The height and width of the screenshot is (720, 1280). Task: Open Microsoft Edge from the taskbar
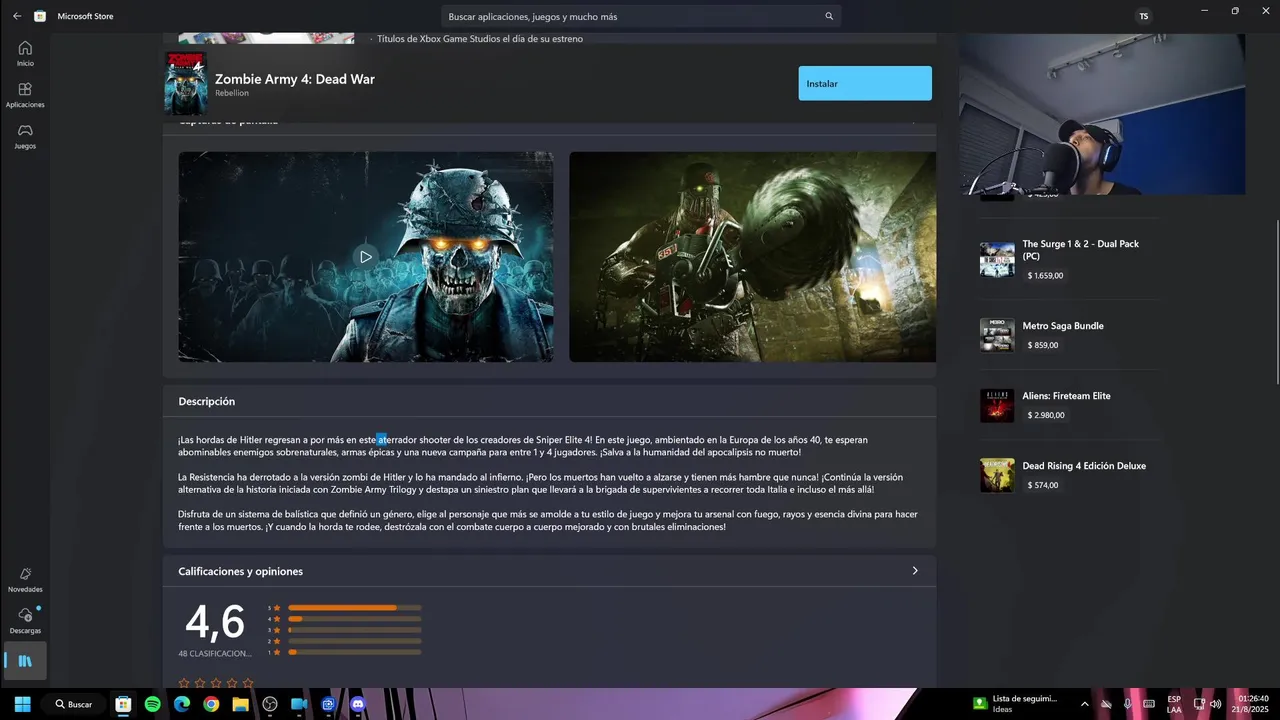[182, 704]
